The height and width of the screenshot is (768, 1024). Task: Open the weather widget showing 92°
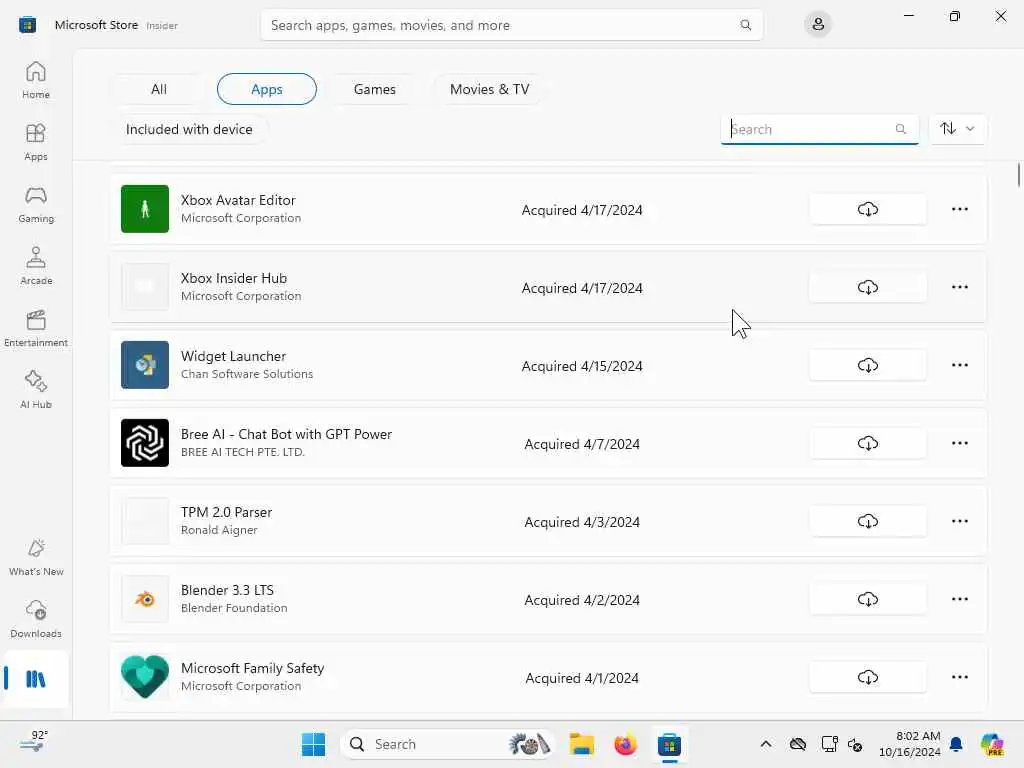click(x=33, y=742)
